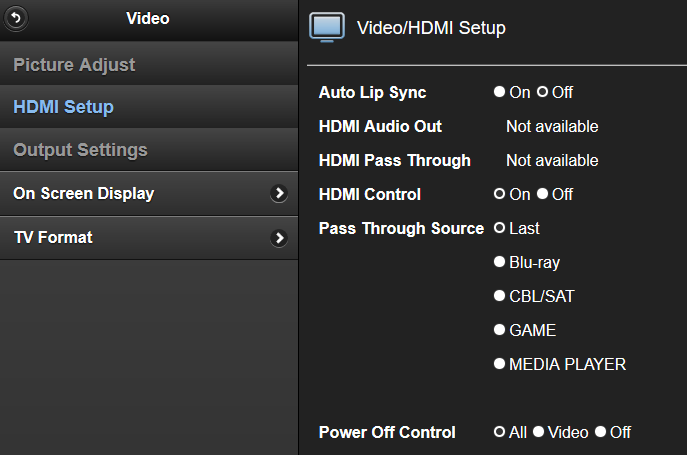The height and width of the screenshot is (455, 687).
Task: Open the On Screen Display menu item
Action: click(x=149, y=193)
